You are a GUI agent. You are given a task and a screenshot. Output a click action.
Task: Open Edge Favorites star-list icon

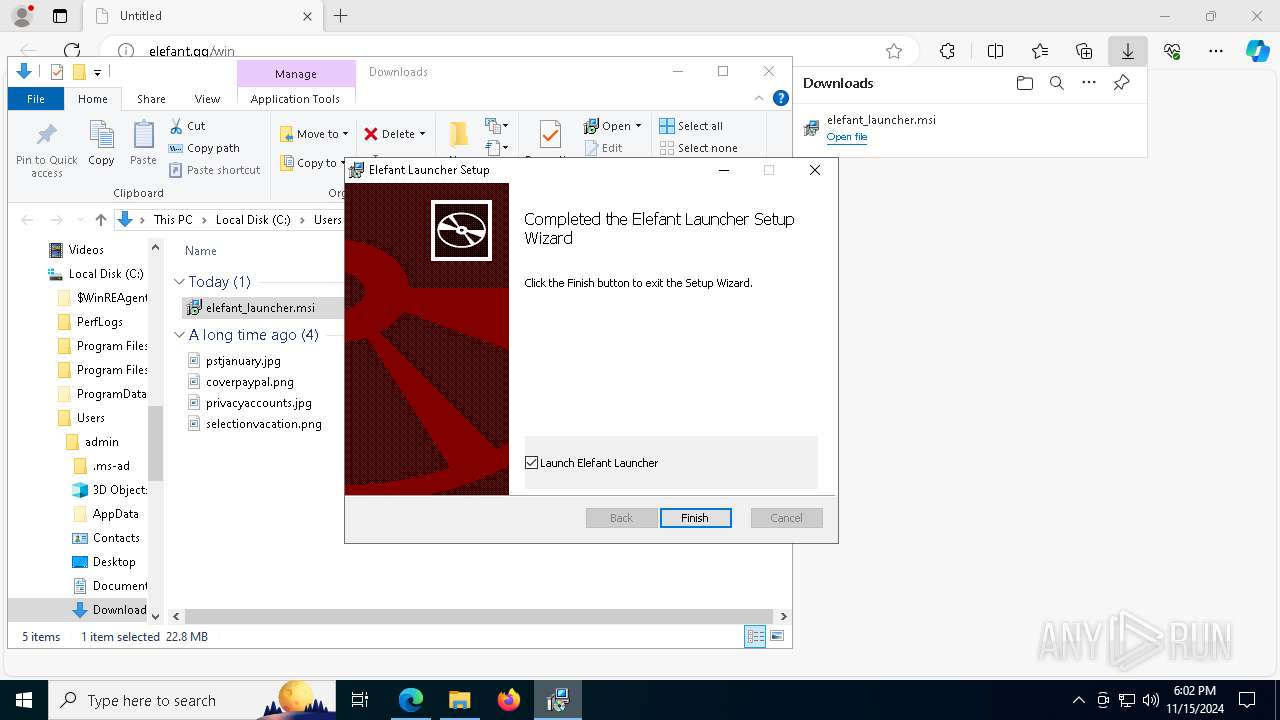pos(1039,51)
